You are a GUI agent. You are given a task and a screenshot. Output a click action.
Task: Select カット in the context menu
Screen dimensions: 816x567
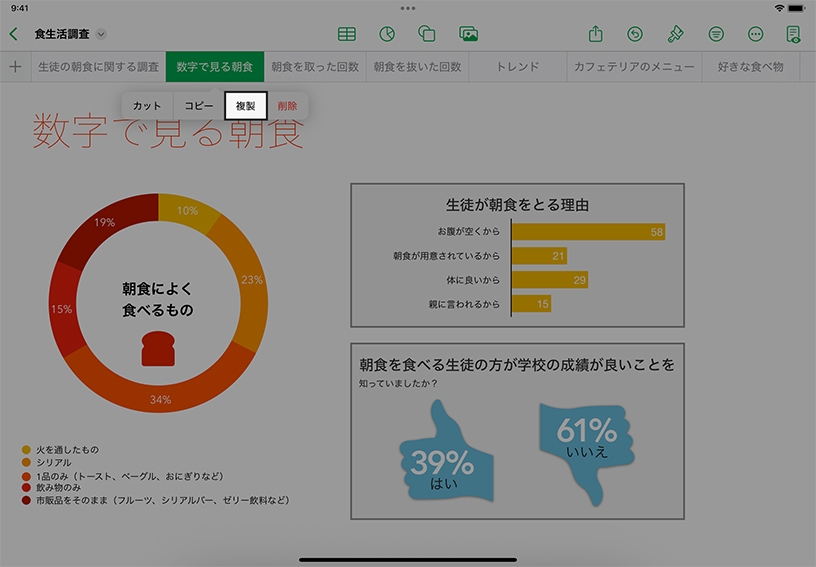(147, 106)
